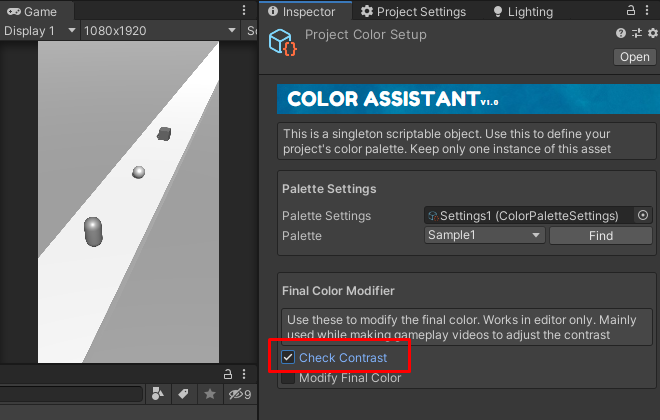This screenshot has height=420, width=660.
Task: Click the Check Contrast label
Action: coord(343,358)
